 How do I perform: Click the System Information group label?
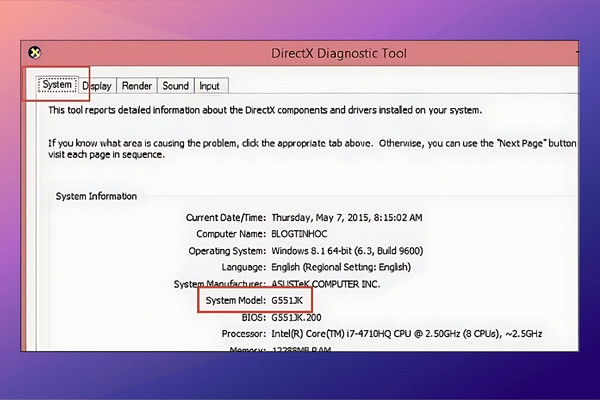tap(96, 196)
